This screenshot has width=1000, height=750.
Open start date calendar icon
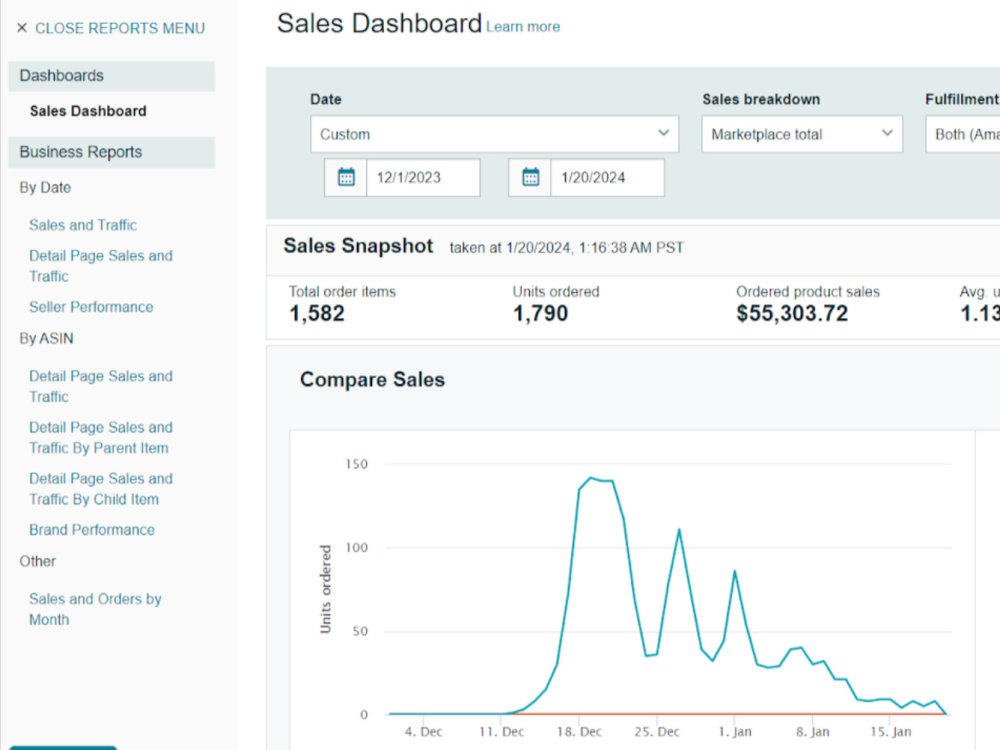click(x=346, y=177)
